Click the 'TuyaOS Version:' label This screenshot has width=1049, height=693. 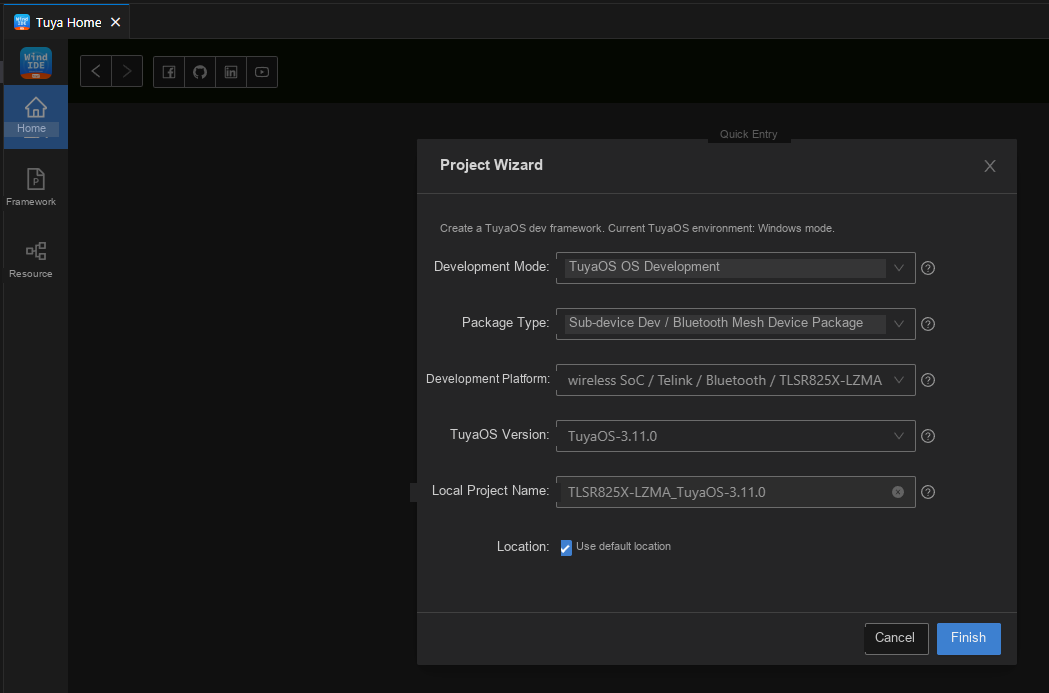coord(500,435)
